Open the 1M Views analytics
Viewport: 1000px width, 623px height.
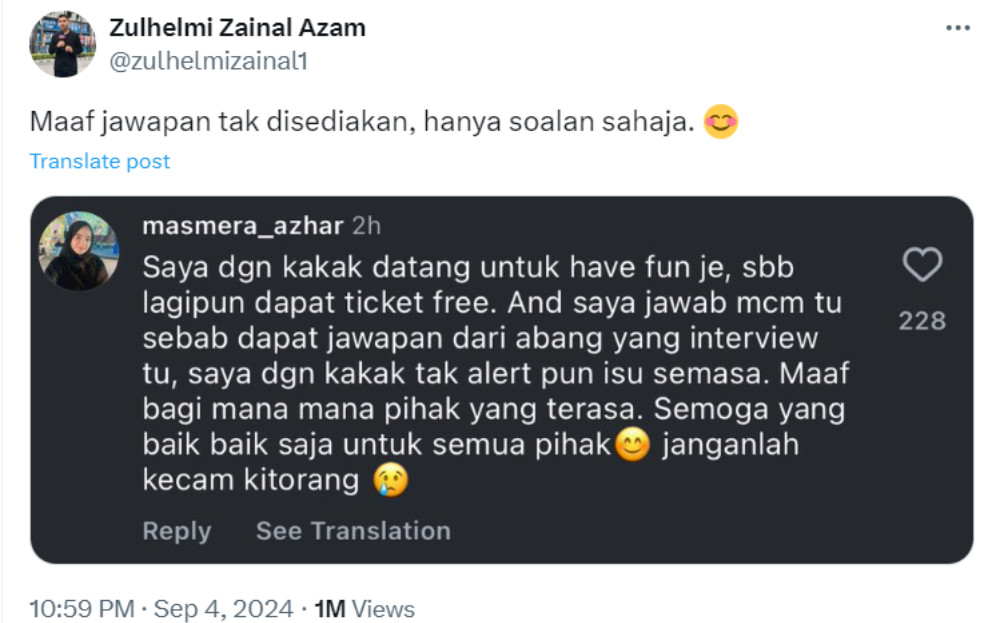coord(365,609)
